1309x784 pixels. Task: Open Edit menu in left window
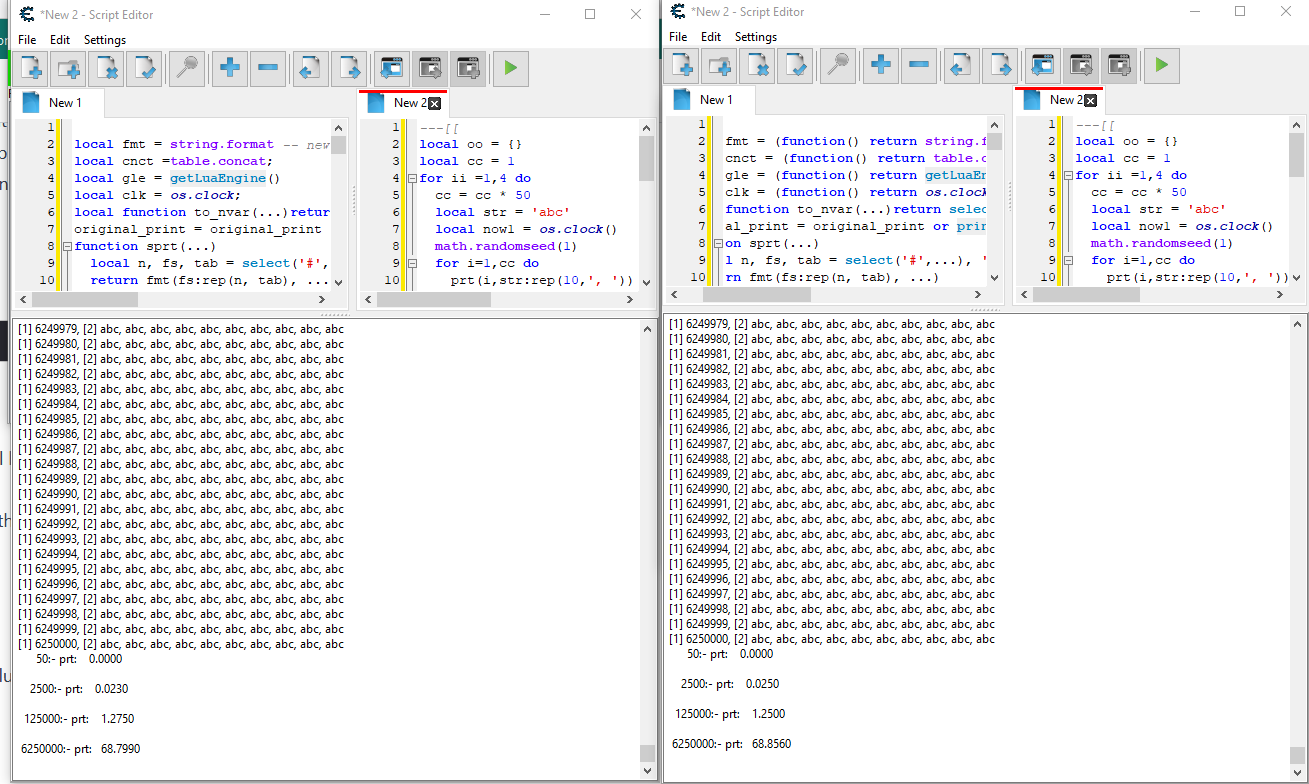60,40
